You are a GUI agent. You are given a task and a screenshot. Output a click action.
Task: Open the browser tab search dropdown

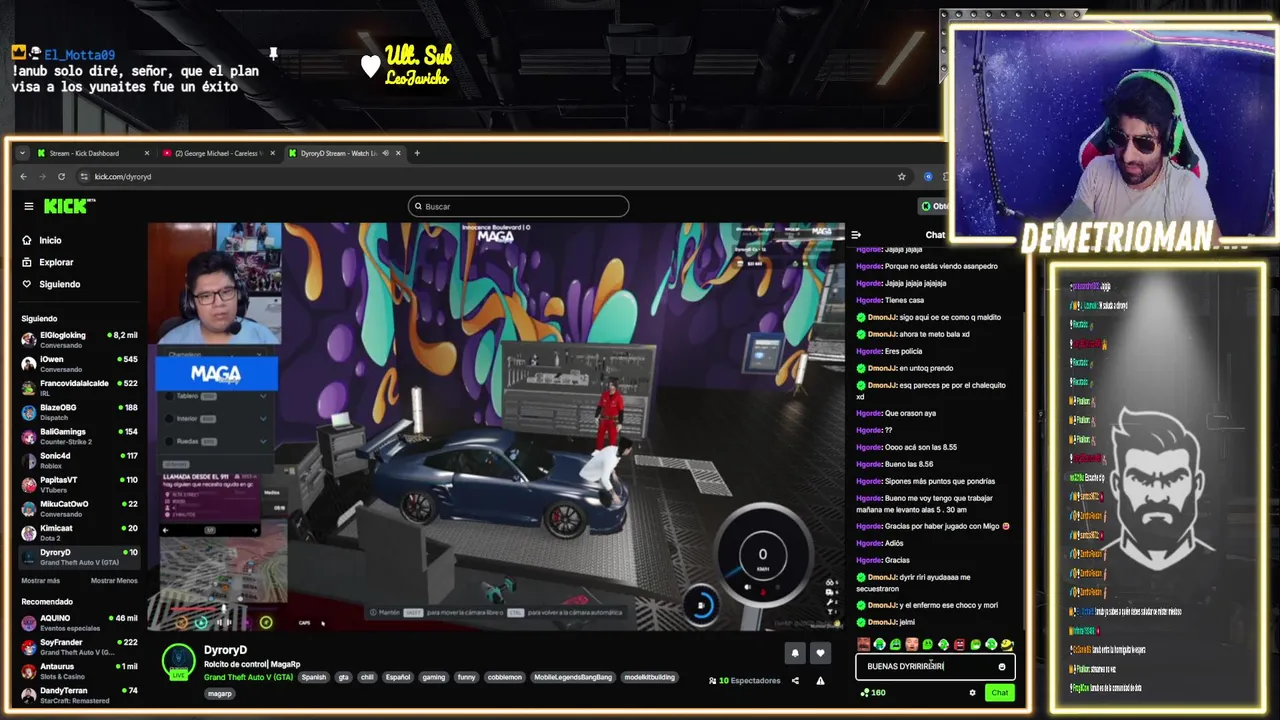pos(22,153)
